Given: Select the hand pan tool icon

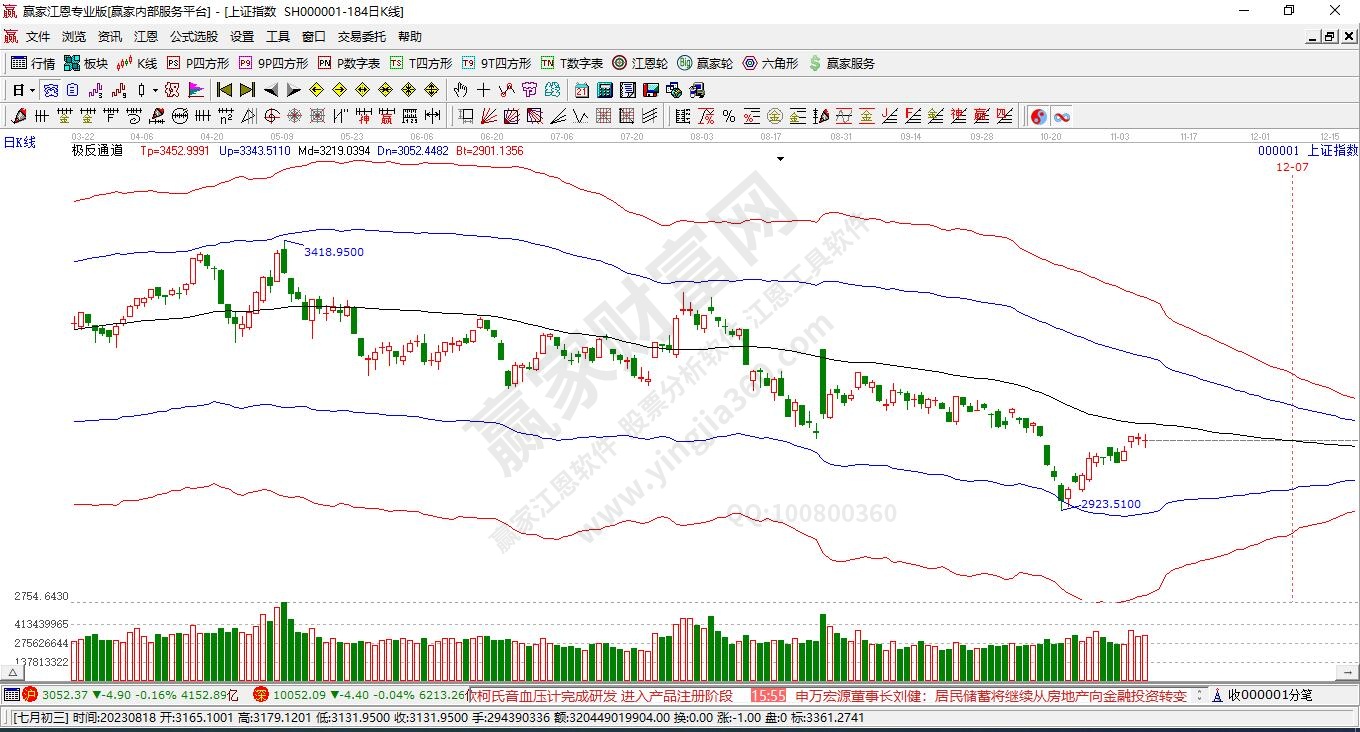Looking at the screenshot, I should click(460, 90).
